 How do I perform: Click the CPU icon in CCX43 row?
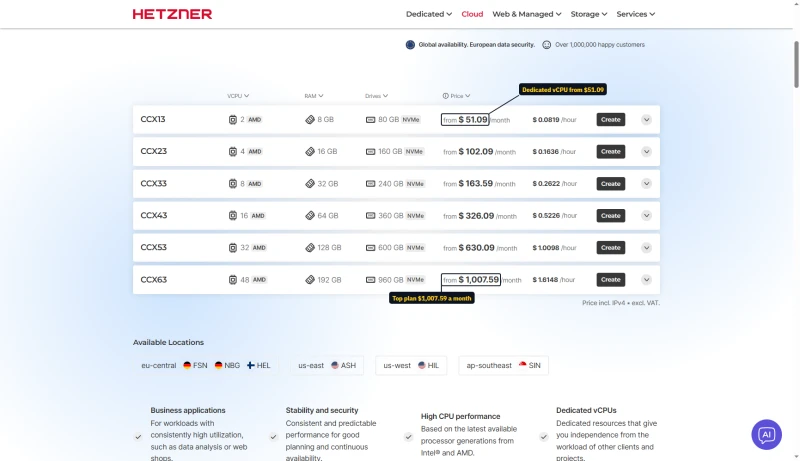pyautogui.click(x=233, y=216)
